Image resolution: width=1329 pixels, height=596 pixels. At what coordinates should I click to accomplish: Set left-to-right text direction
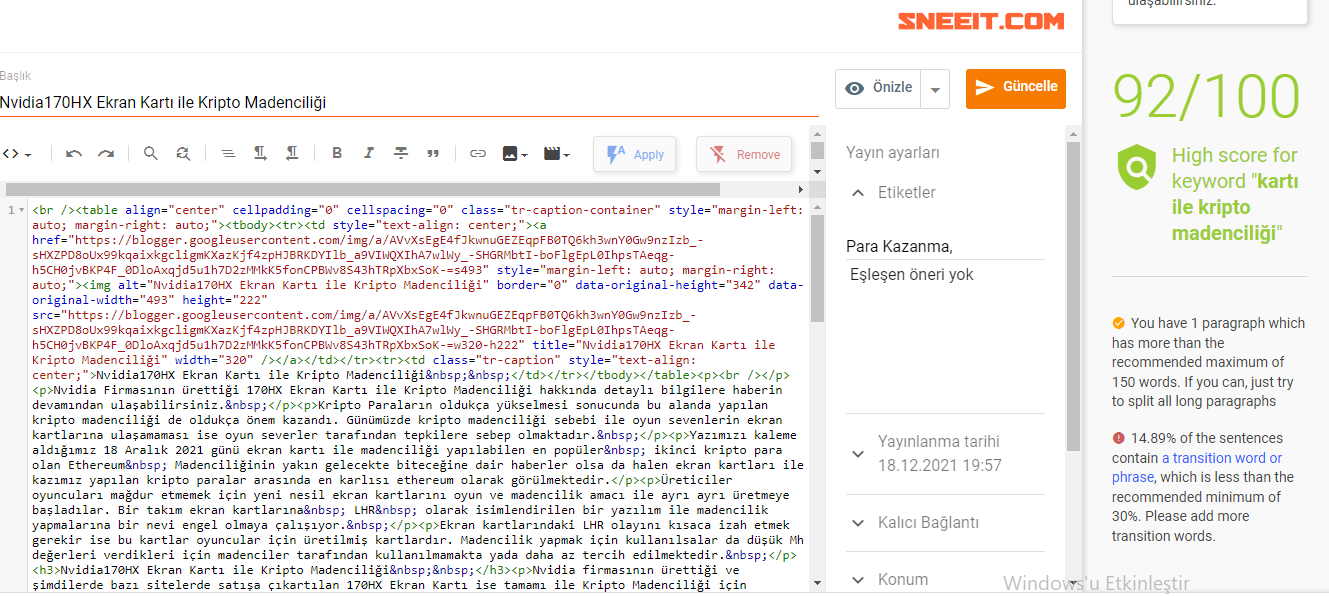click(x=260, y=154)
